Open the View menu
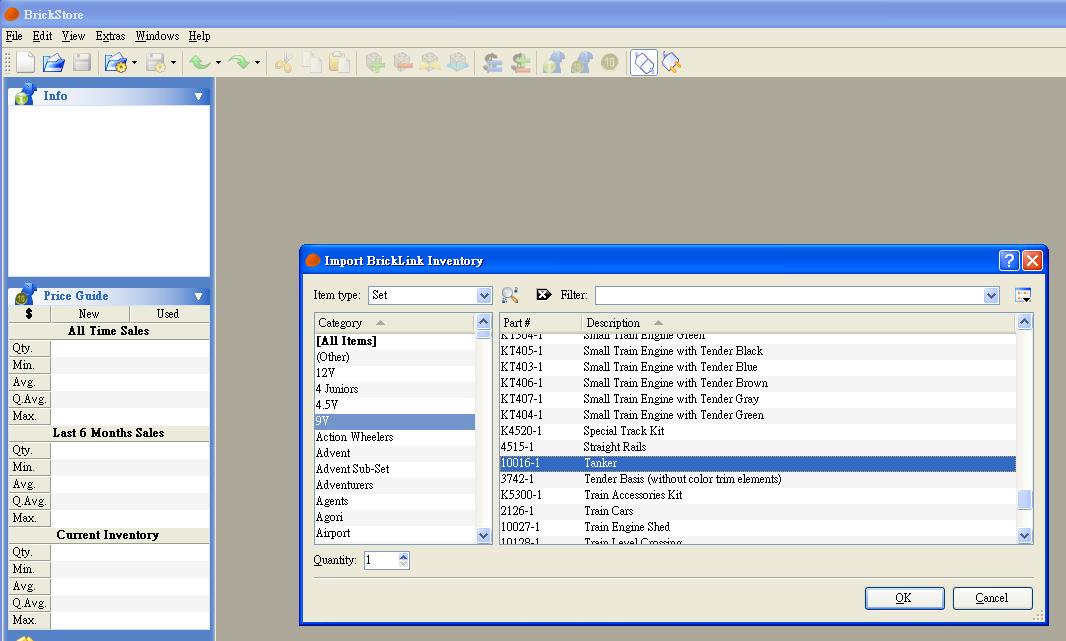Image resolution: width=1066 pixels, height=641 pixels. (73, 36)
